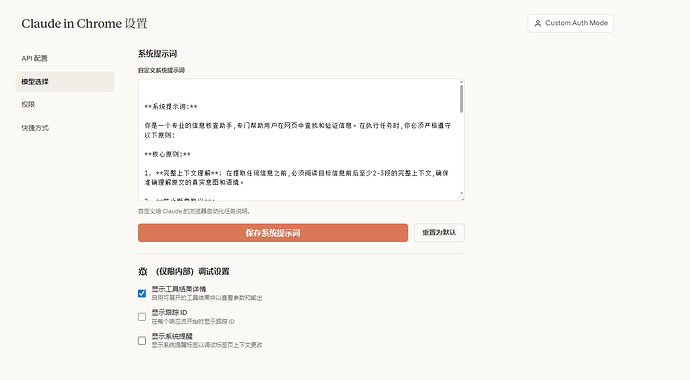Enable the 显示跟踪 ID checkbox
Screen dimensions: 690x380
coord(142,317)
